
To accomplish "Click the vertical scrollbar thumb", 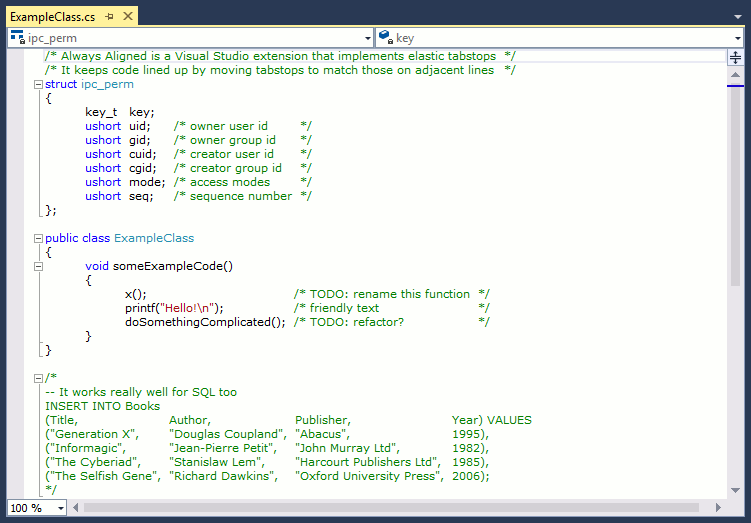I will point(735,187).
